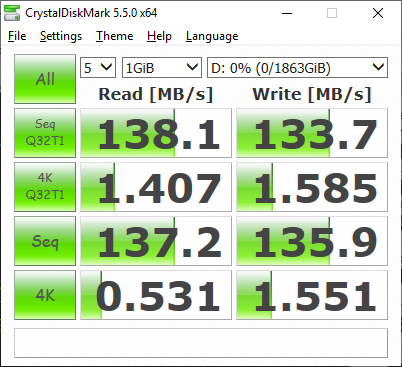Click the 1.407 4K Q32T1 read result
402x367 pixels.
[156, 187]
